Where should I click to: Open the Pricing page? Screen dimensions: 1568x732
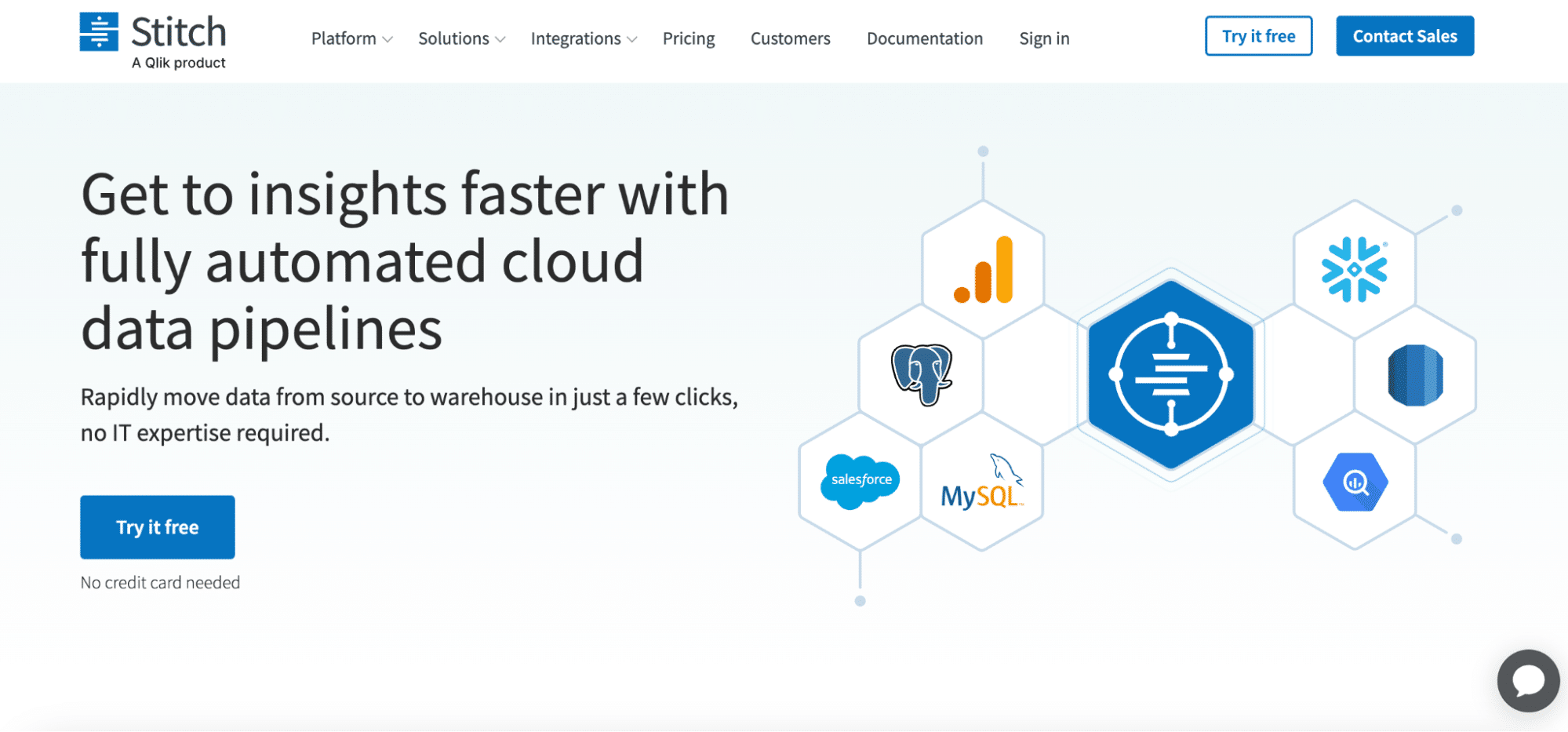pyautogui.click(x=689, y=38)
